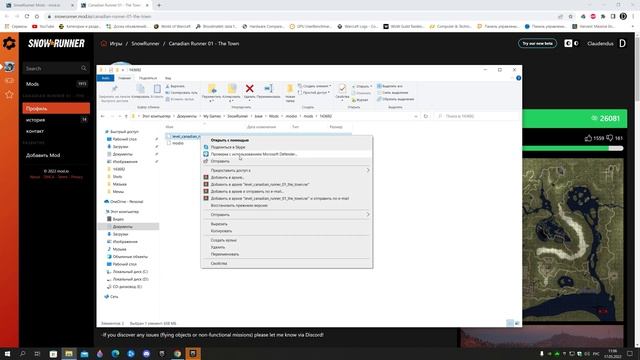The height and width of the screenshot is (360, 640).
Task: Click the refresh icon beside address bar
Action: tap(426, 116)
